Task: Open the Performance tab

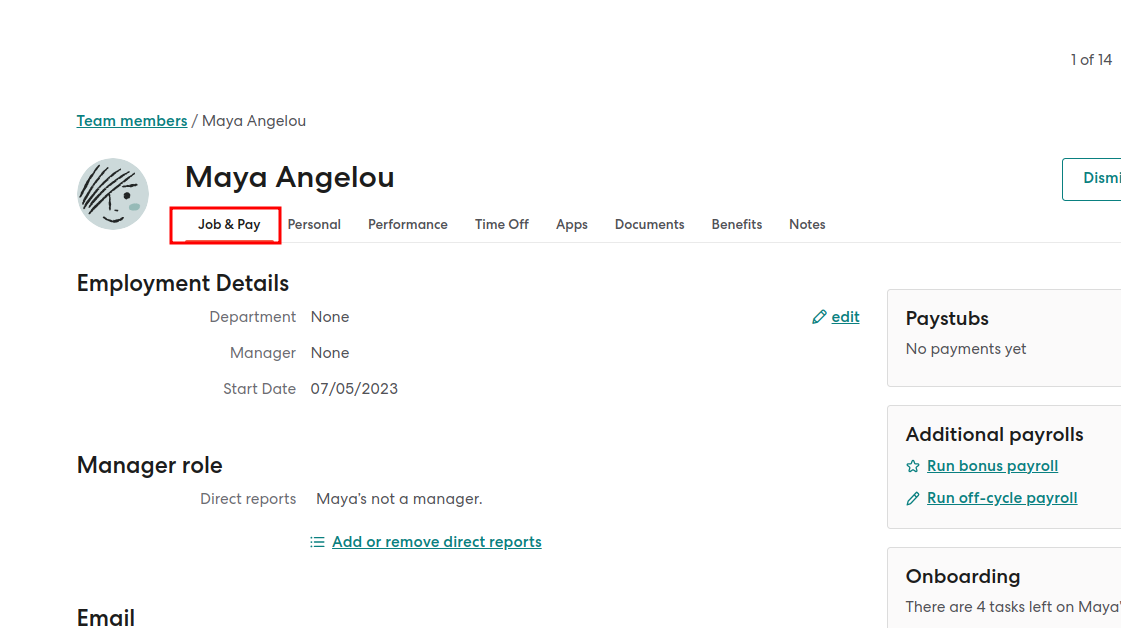Action: coord(408,225)
